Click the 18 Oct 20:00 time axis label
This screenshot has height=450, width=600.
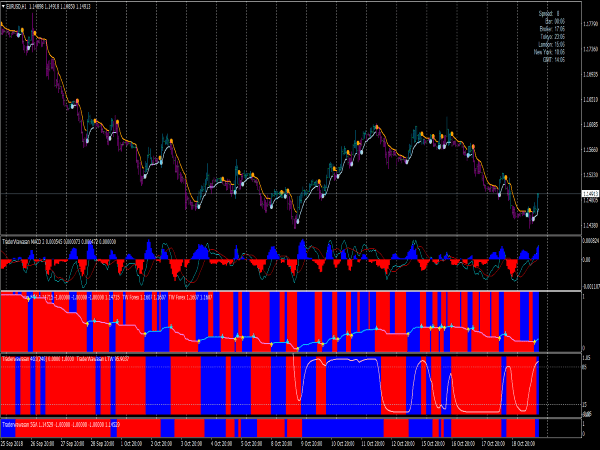[x=523, y=444]
